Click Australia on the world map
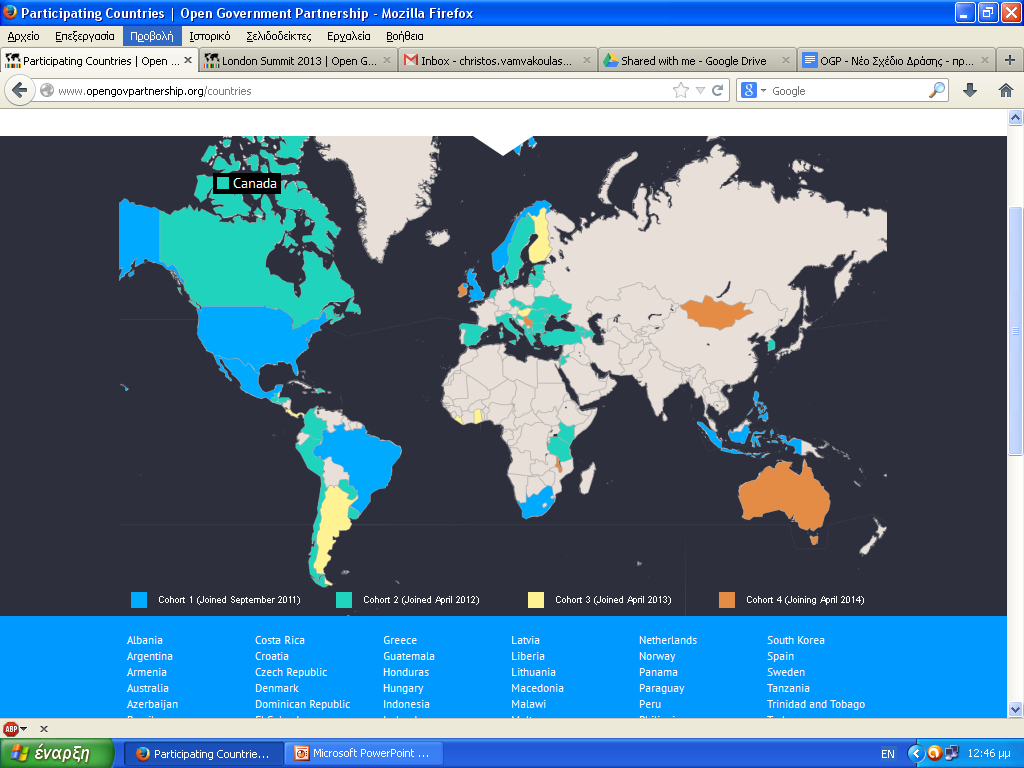The height and width of the screenshot is (768, 1024). [x=784, y=496]
